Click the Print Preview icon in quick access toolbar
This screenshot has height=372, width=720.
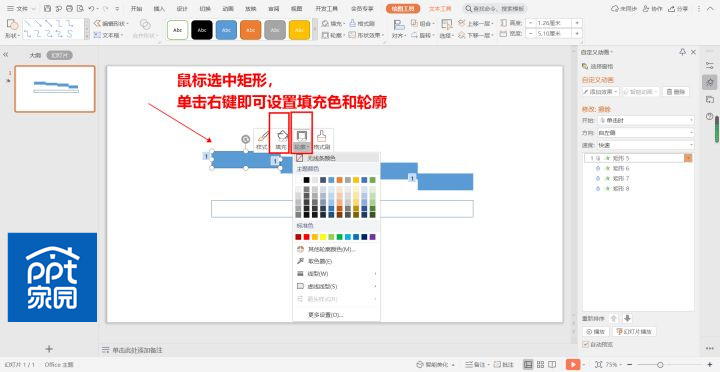click(x=80, y=9)
